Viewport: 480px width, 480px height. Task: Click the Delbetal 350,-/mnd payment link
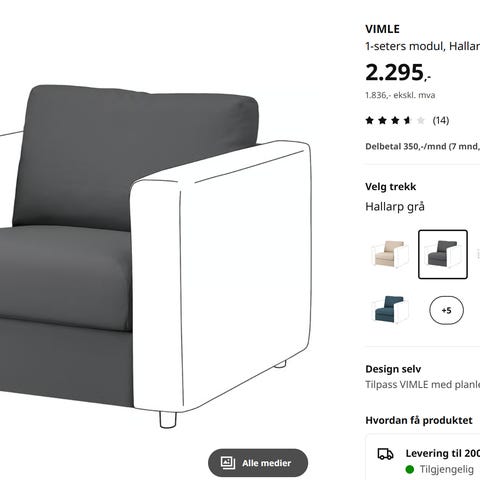point(422,146)
